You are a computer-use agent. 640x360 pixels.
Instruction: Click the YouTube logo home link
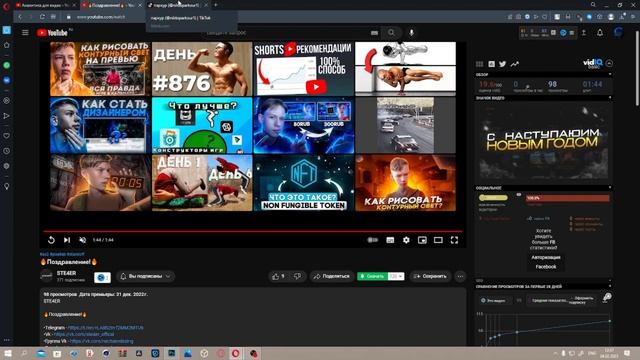click(52, 33)
